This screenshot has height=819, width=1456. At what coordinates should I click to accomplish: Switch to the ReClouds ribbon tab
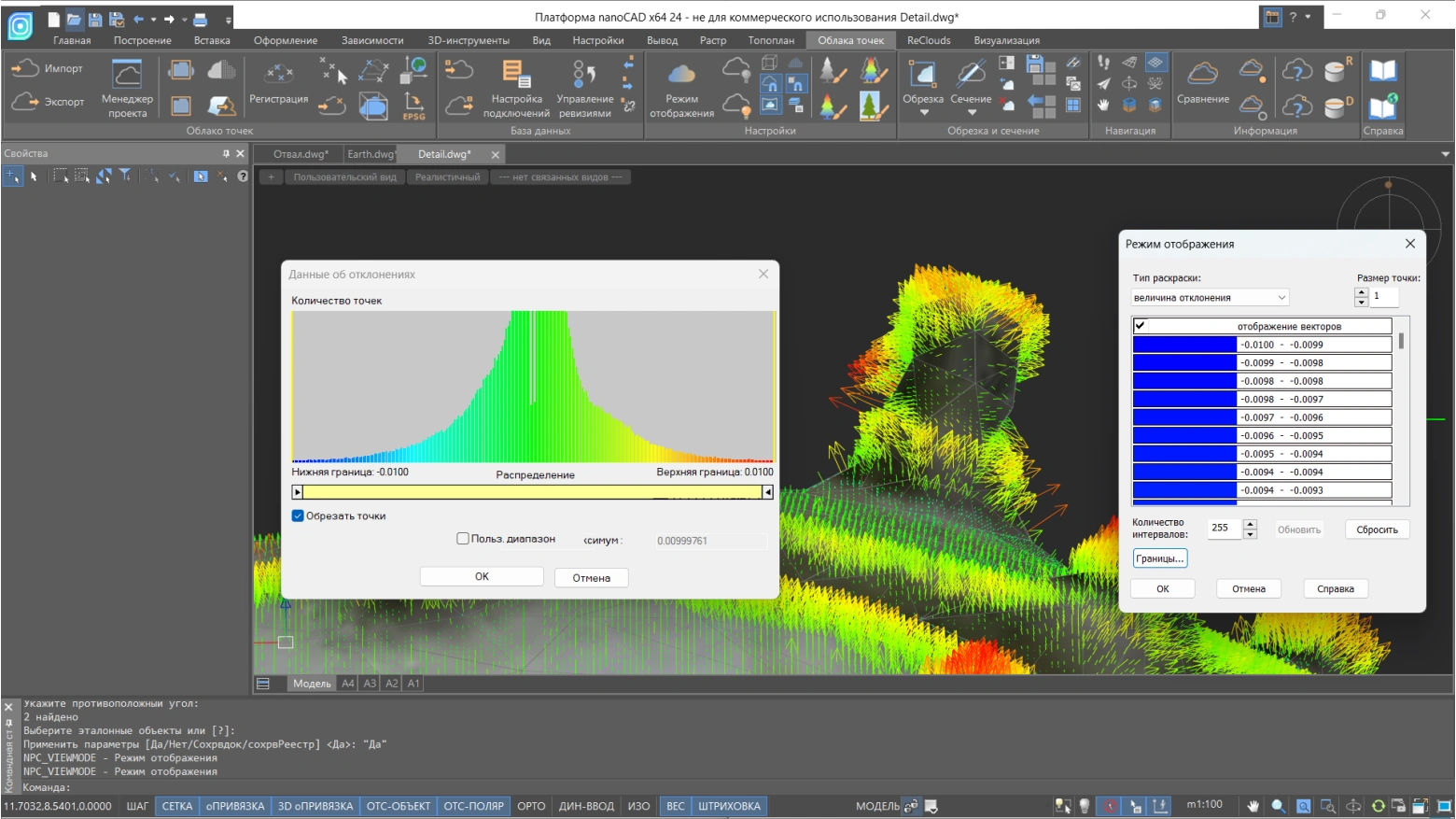(x=928, y=40)
